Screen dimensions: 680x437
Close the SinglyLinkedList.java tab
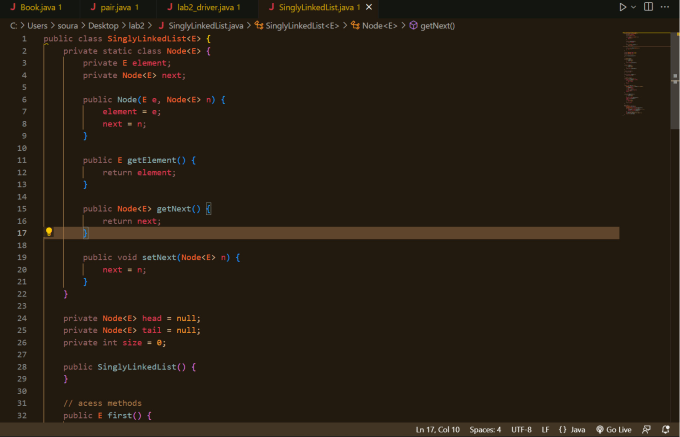(x=369, y=7)
